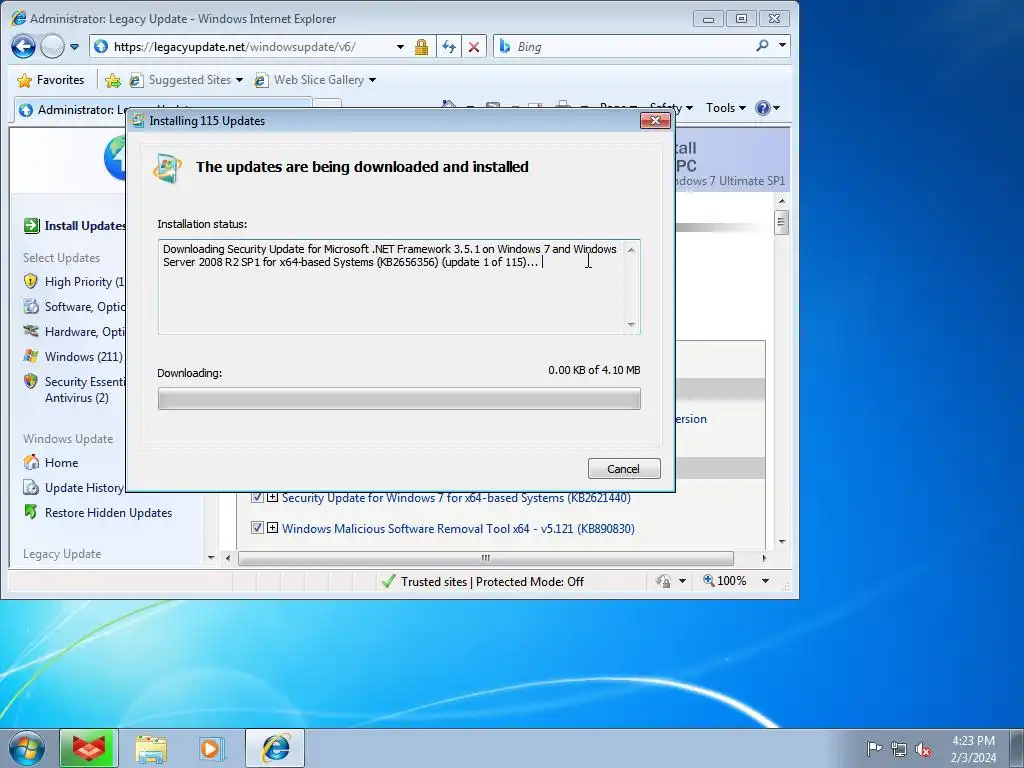Click the Security Essentials Antivirus shield icon
This screenshot has width=1024, height=768.
pyautogui.click(x=31, y=381)
